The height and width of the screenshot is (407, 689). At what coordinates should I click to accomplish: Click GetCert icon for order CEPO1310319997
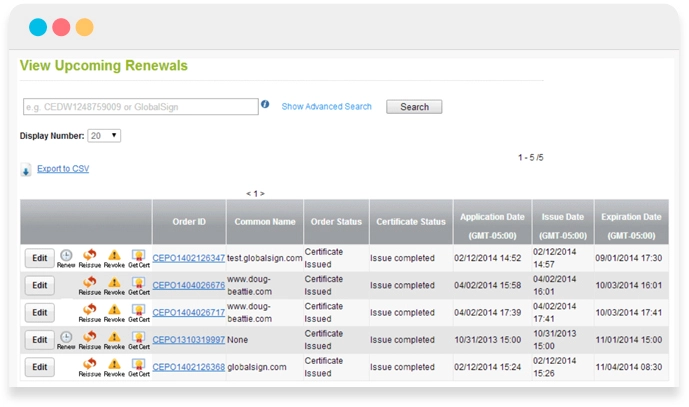138,339
